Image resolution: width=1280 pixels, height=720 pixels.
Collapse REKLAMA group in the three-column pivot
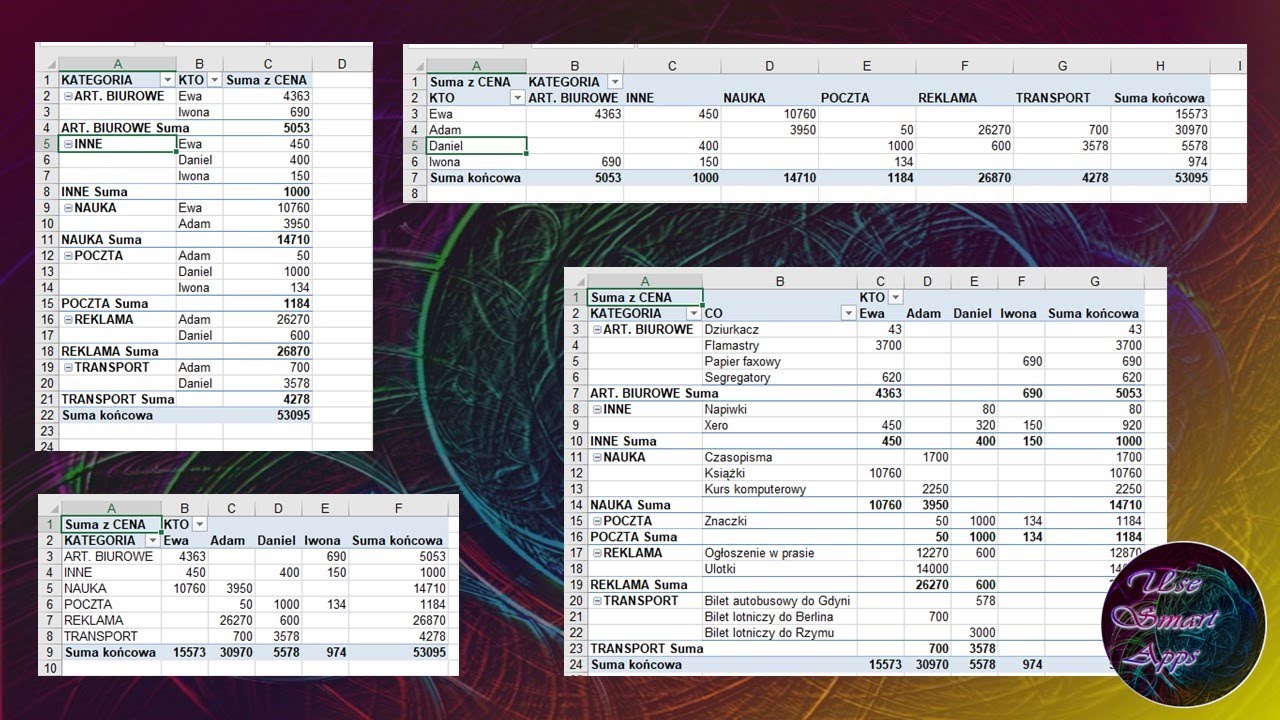click(x=68, y=320)
